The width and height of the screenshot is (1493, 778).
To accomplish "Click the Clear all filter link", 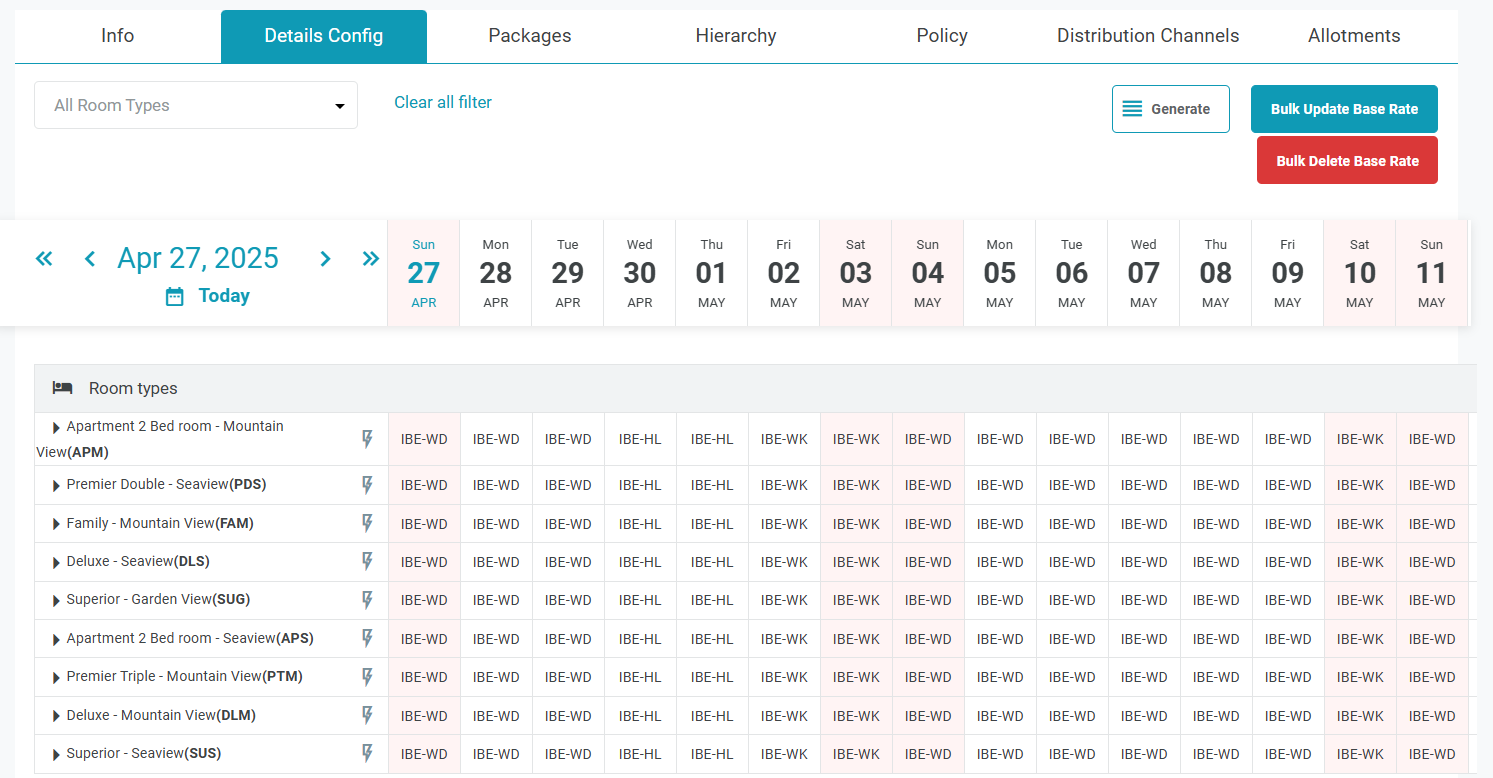I will coord(443,102).
